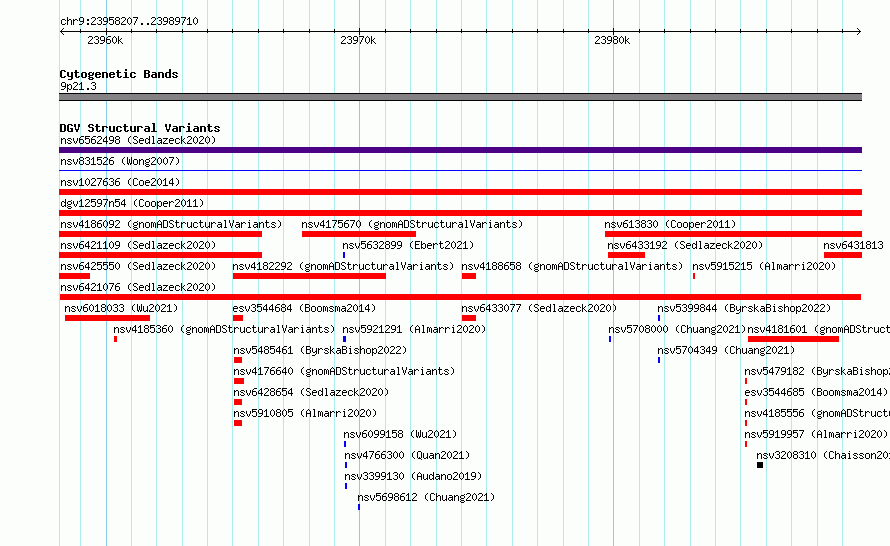The height and width of the screenshot is (546, 890).
Task: Select the nsv4175670 gnomAD red bar
Action: (359, 234)
